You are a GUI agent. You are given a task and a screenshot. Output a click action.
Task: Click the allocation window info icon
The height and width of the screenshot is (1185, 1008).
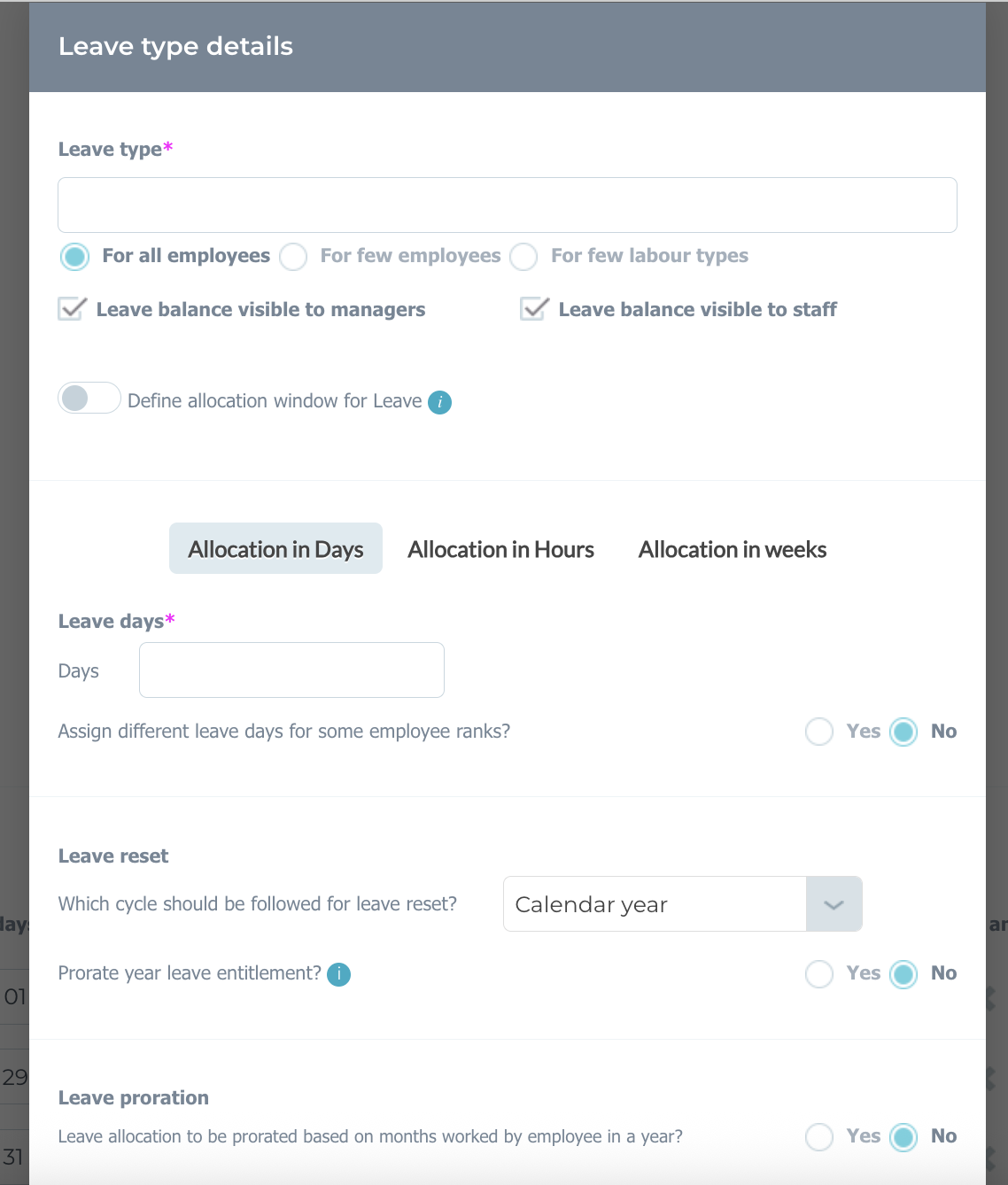pyautogui.click(x=439, y=402)
